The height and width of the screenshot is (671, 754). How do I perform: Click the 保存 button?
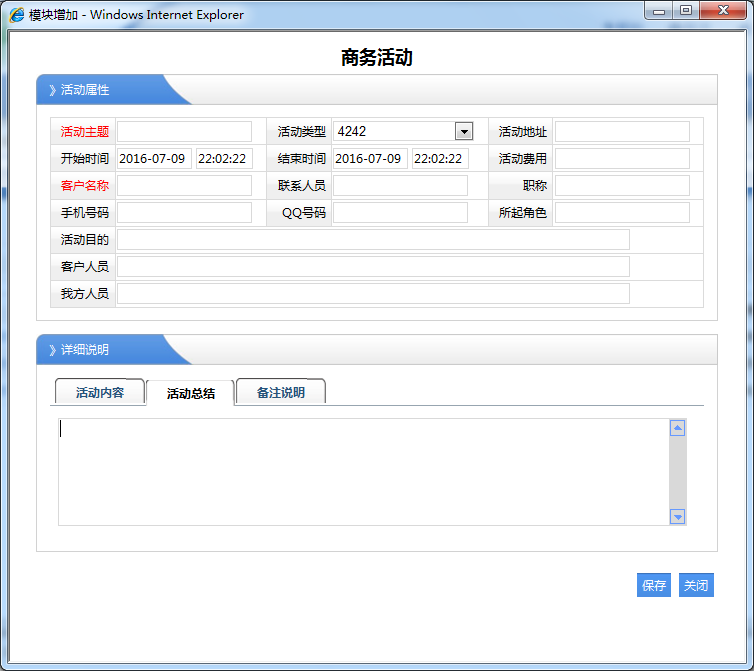(x=654, y=586)
